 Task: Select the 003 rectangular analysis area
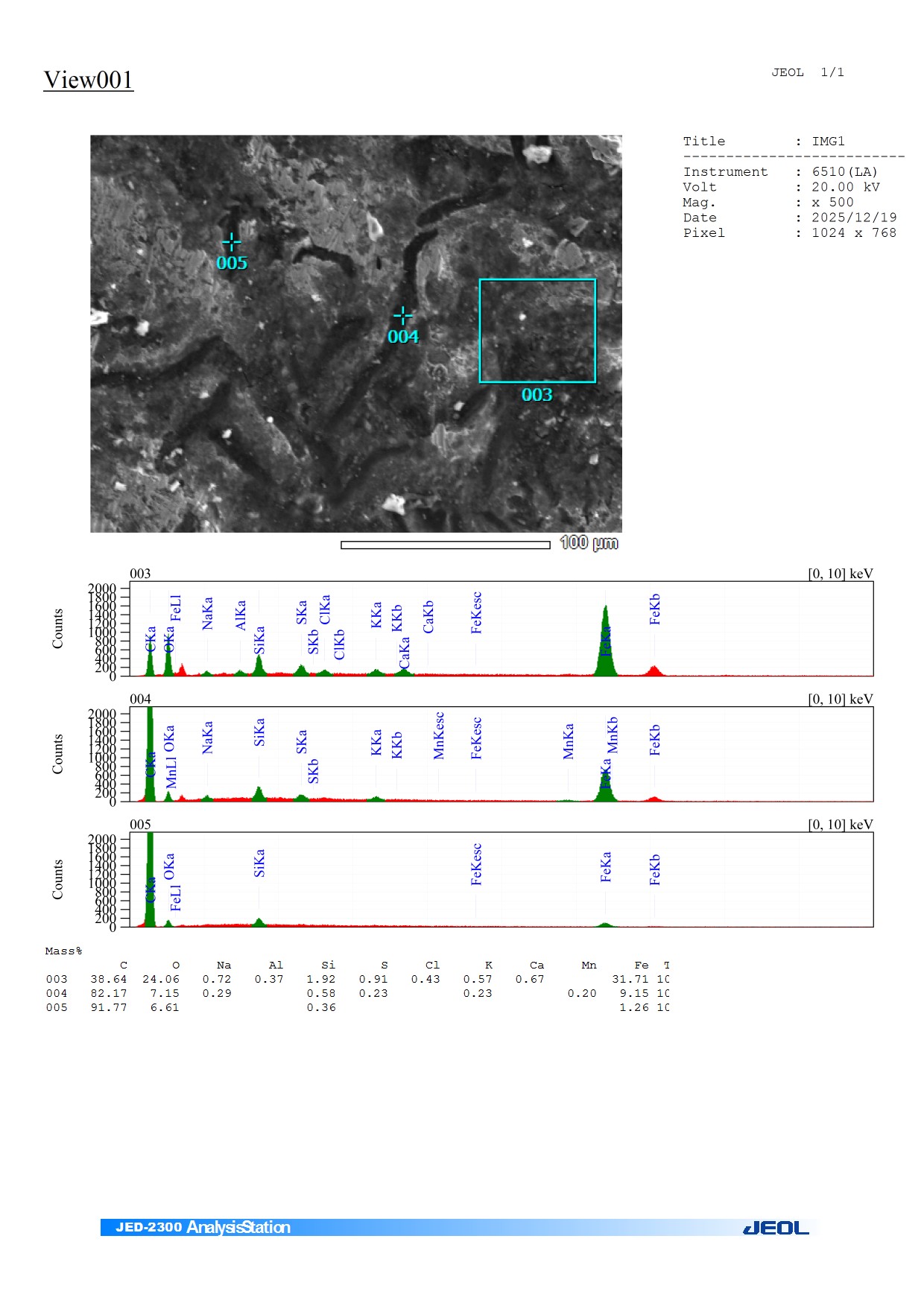pyautogui.click(x=537, y=331)
